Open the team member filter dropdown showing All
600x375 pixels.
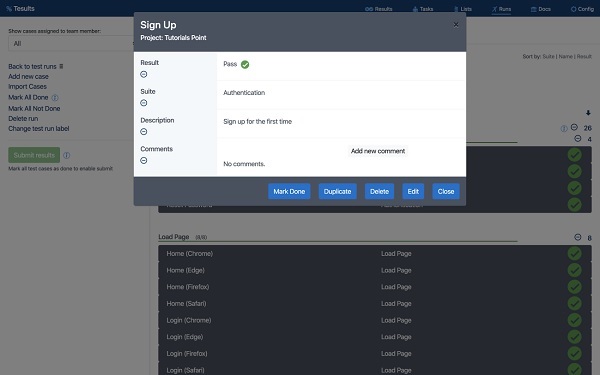coord(71,44)
